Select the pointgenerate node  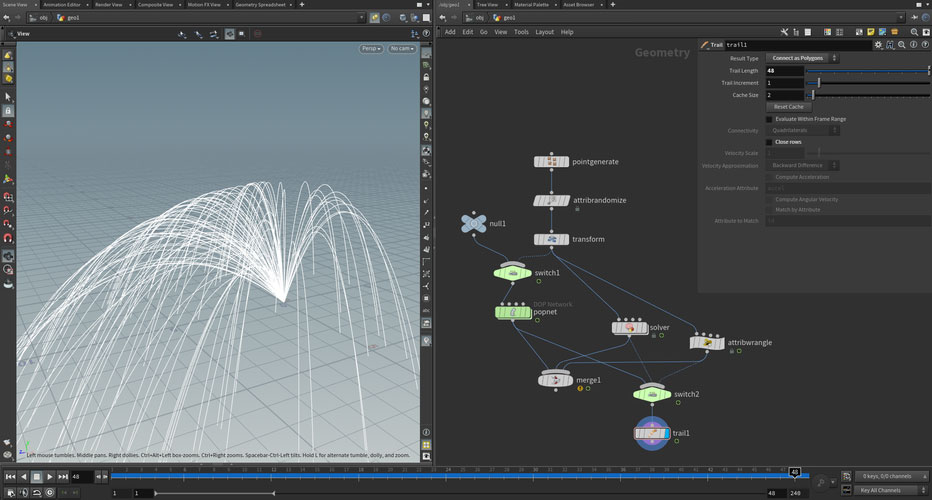pos(551,162)
